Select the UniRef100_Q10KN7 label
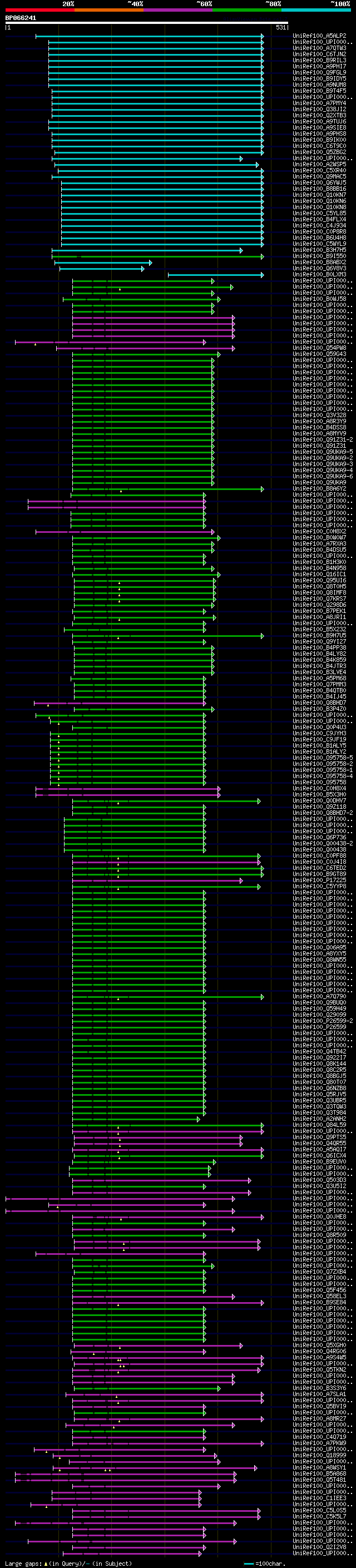The image size is (356, 1568). pyautogui.click(x=319, y=195)
